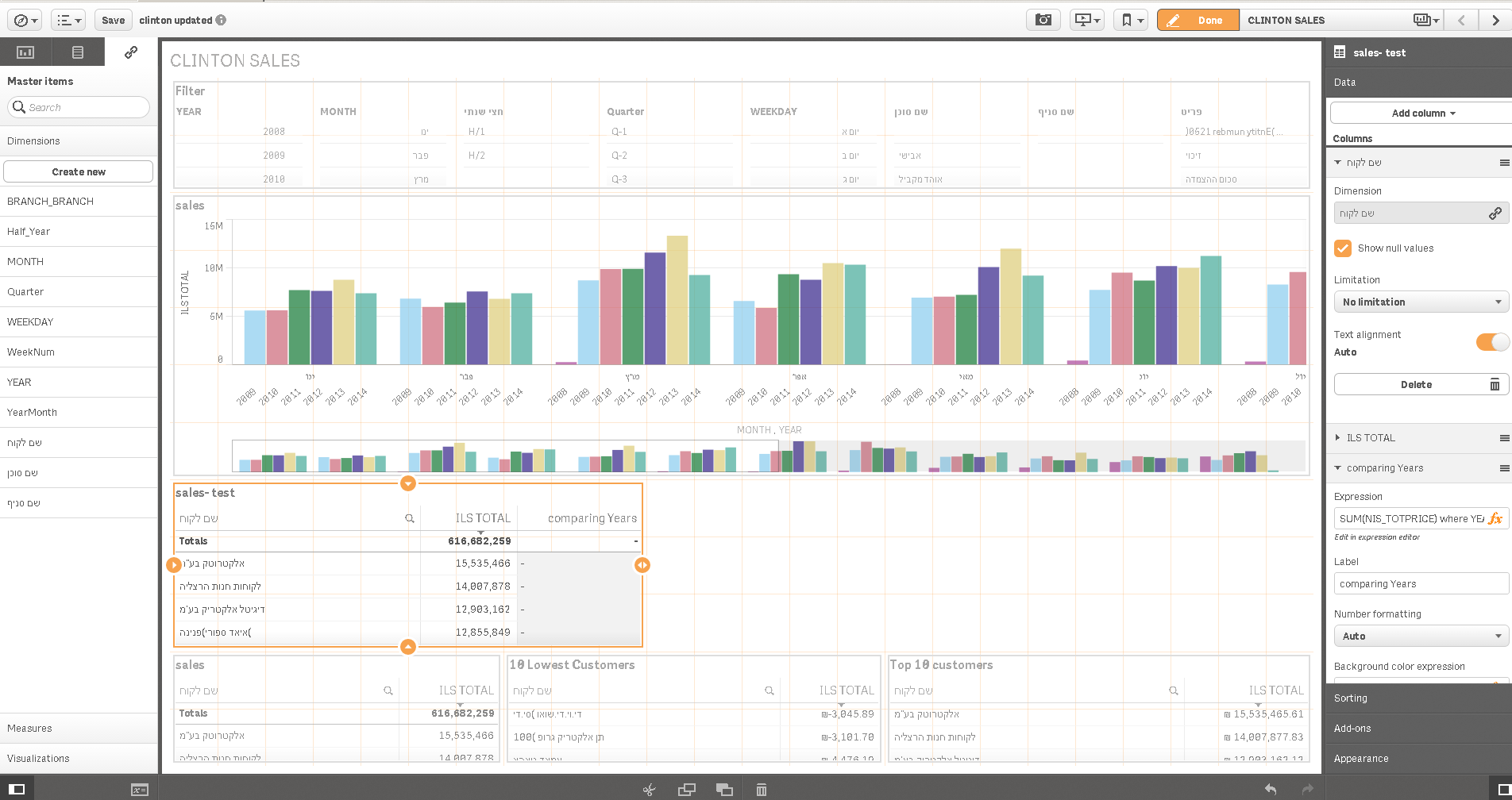Viewport: 1512px width, 800px height.
Task: Open expression editor via fx icon
Action: coord(1495,518)
